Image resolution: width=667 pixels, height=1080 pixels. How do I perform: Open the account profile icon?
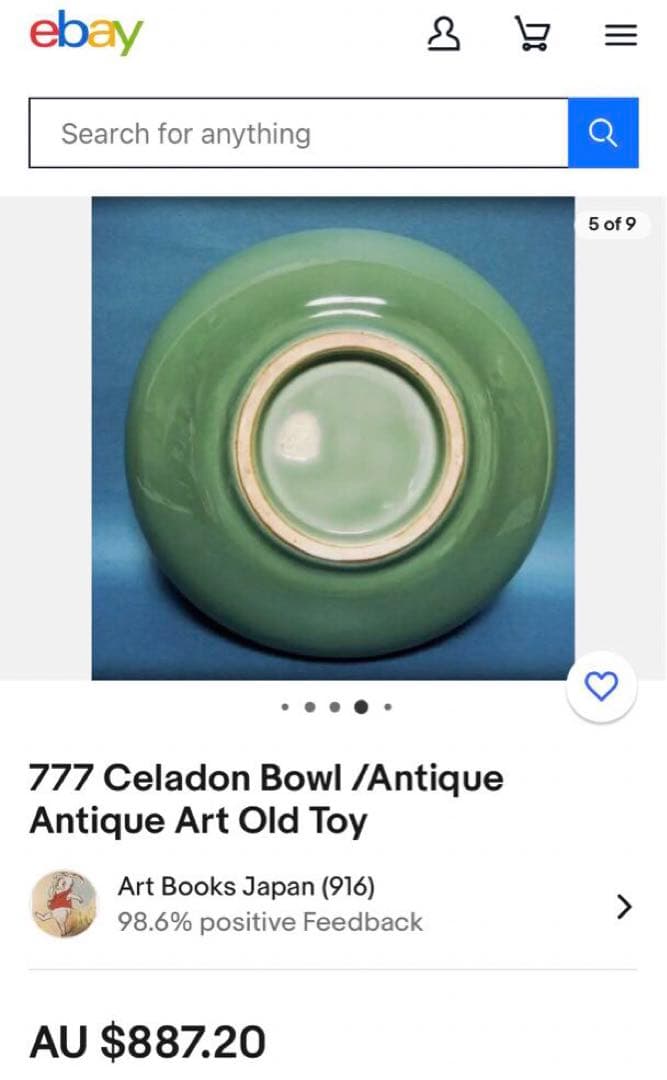(x=444, y=34)
